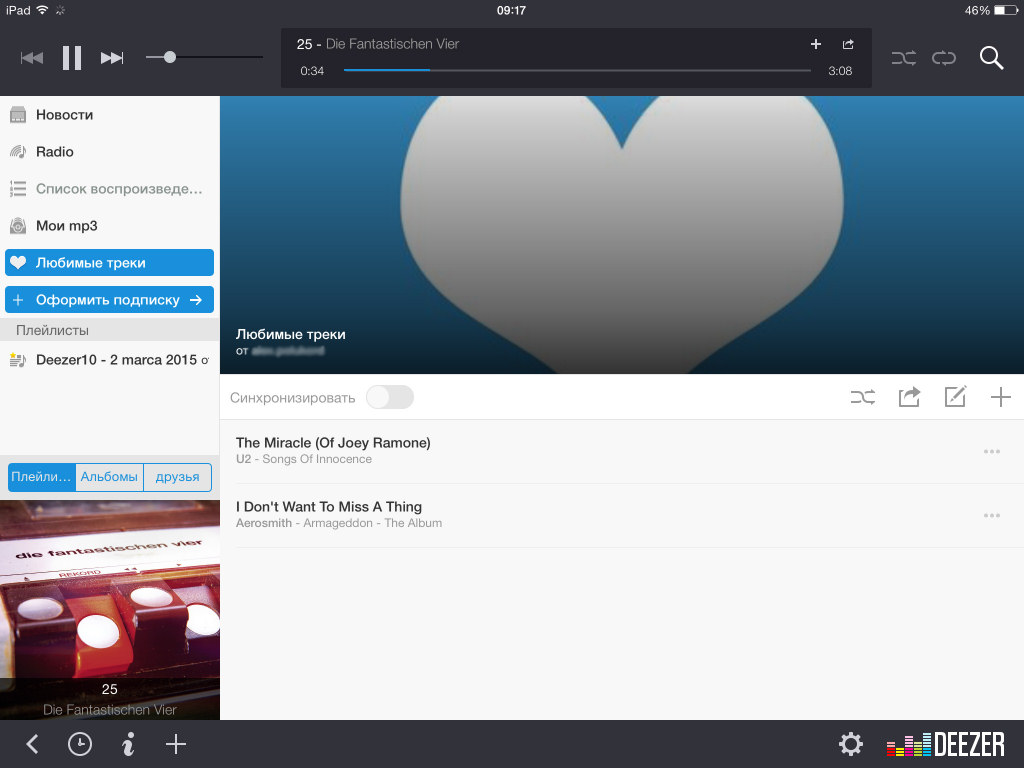1024x768 pixels.
Task: Skip to the next track
Action: tap(112, 58)
